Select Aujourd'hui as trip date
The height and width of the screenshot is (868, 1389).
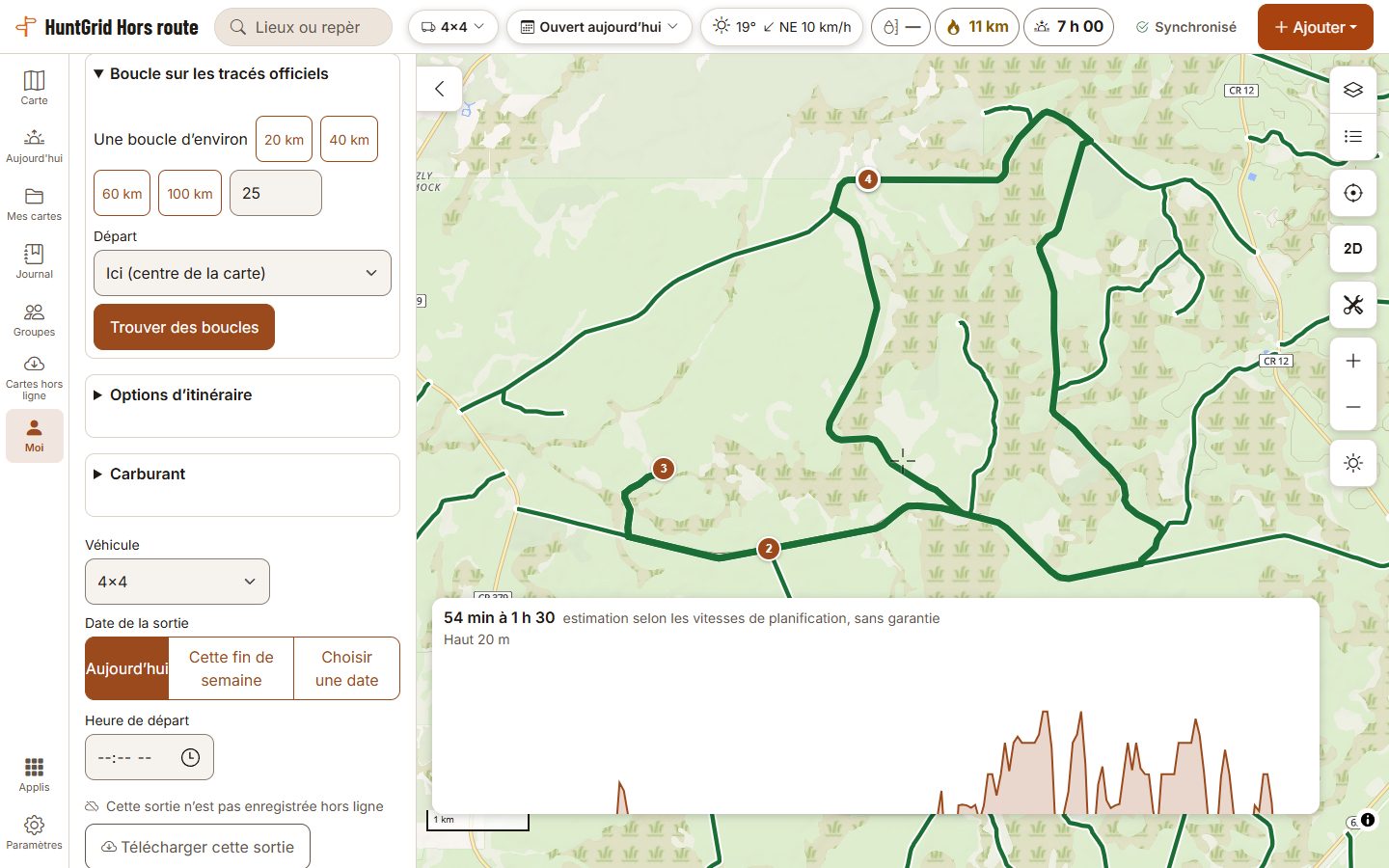click(x=127, y=668)
